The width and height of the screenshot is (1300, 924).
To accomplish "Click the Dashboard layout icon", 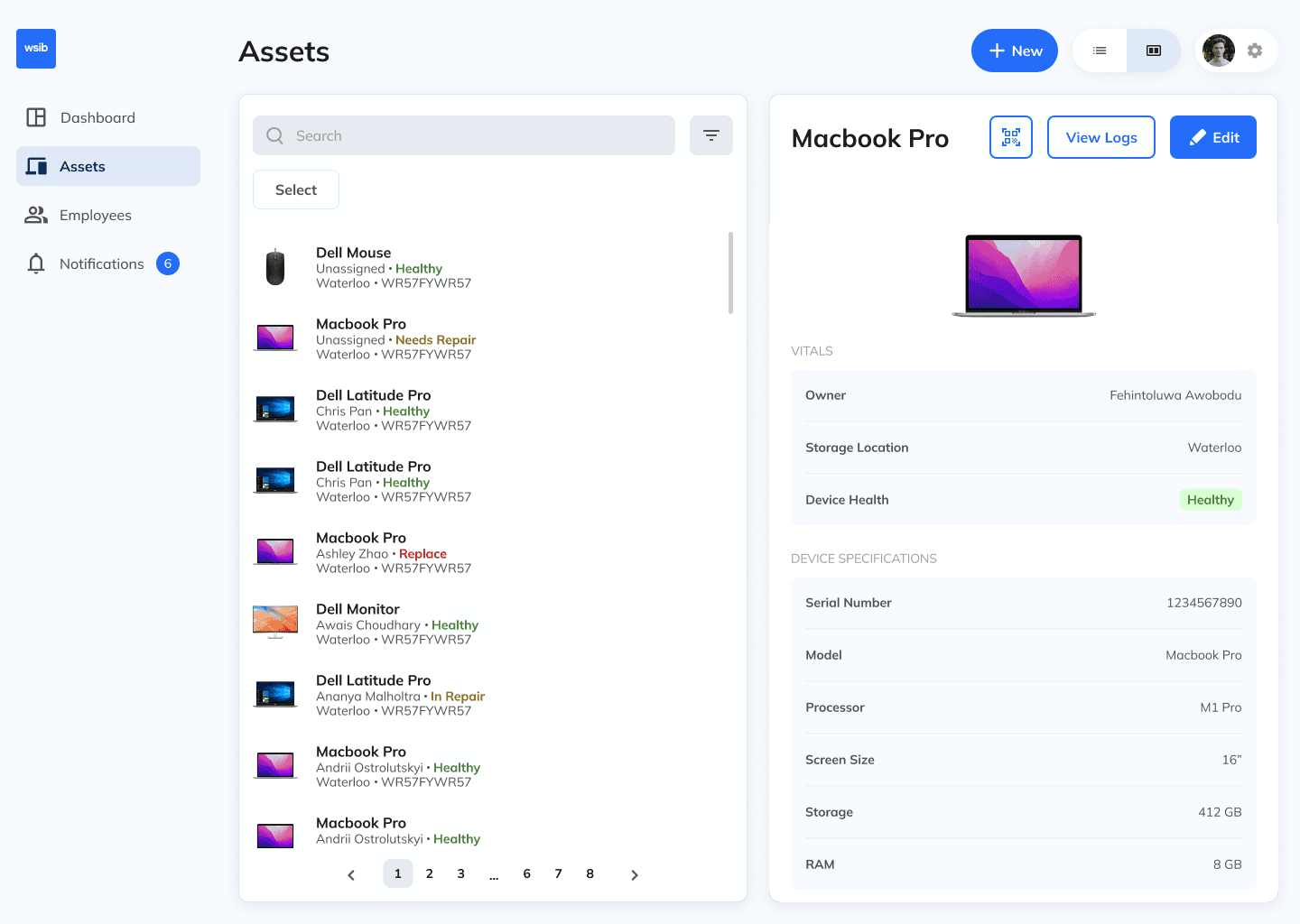I will click(36, 117).
